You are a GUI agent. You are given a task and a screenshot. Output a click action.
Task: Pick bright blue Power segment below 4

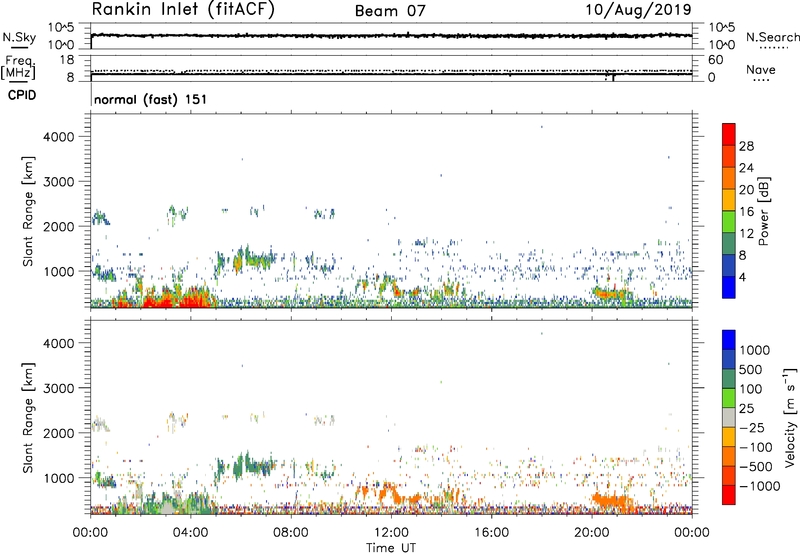(x=729, y=287)
